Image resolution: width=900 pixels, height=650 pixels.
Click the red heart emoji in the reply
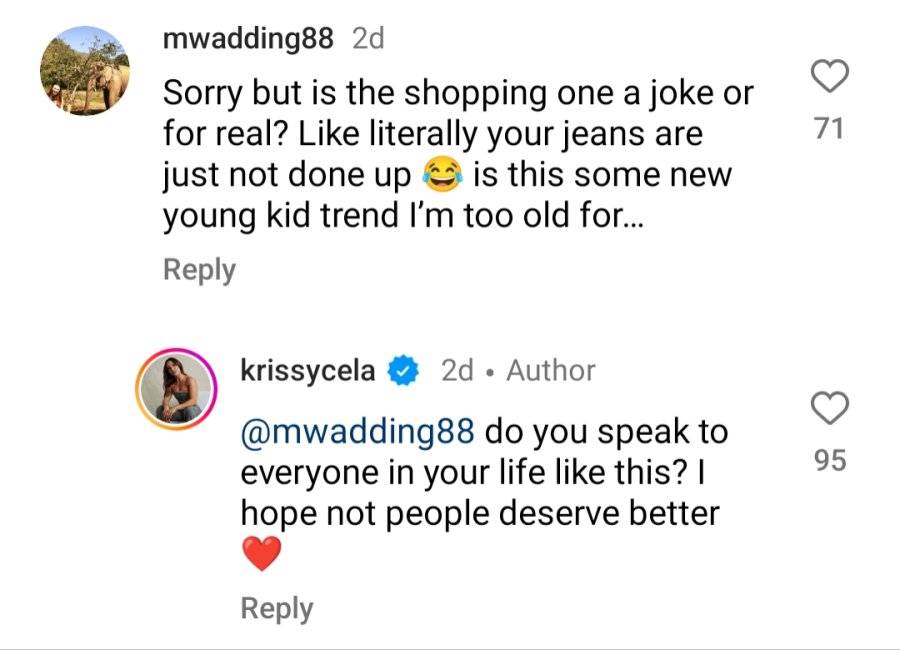pos(261,554)
